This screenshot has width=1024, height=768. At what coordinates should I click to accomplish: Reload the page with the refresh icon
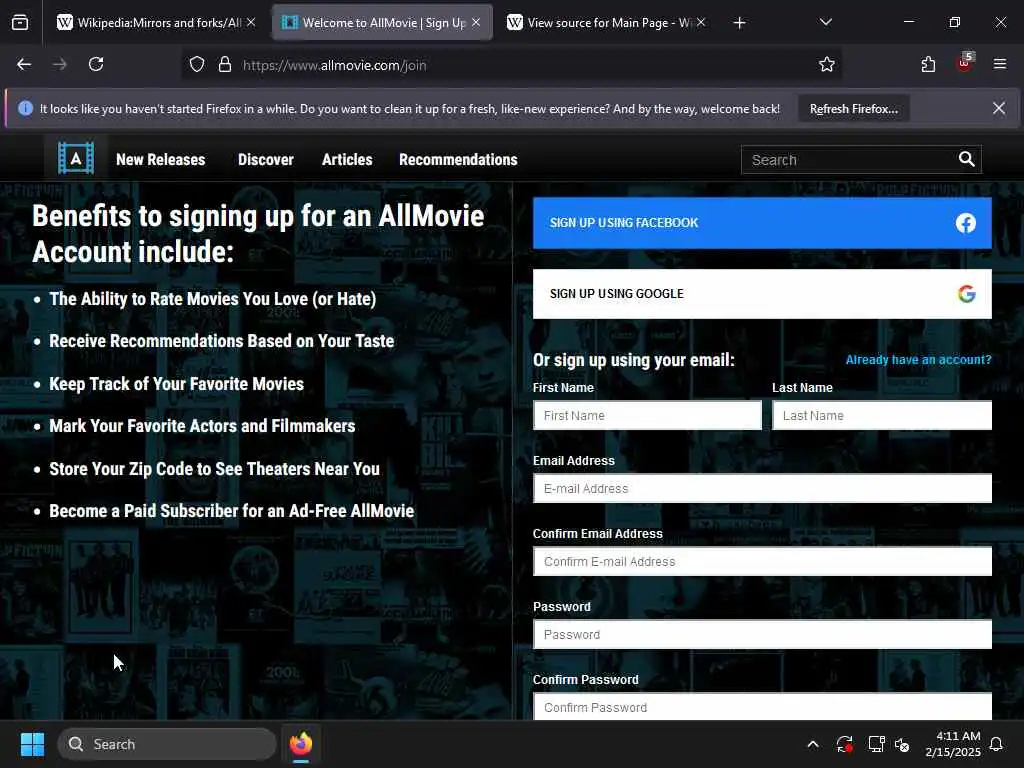click(x=96, y=65)
